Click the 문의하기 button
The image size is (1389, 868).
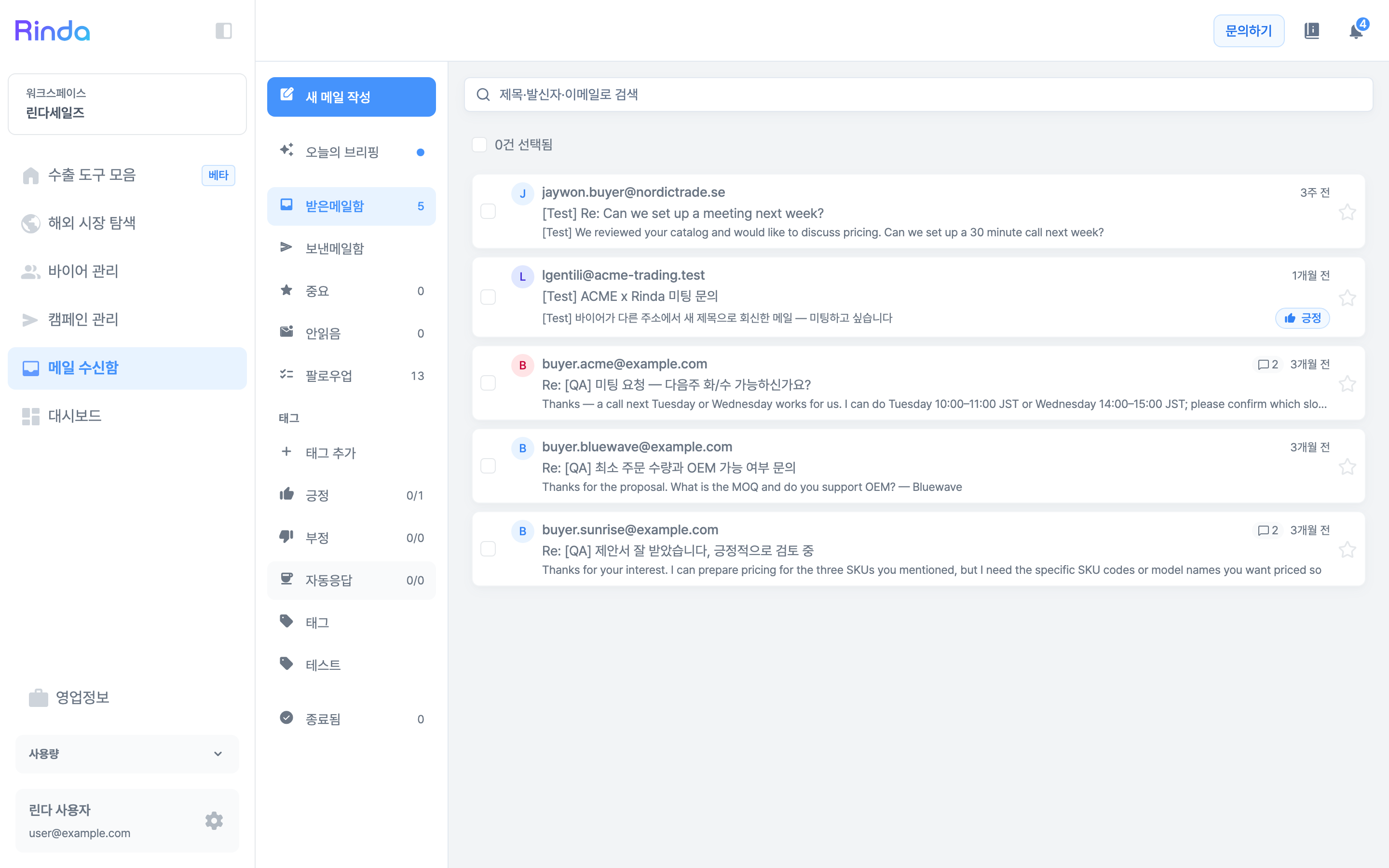click(1248, 31)
